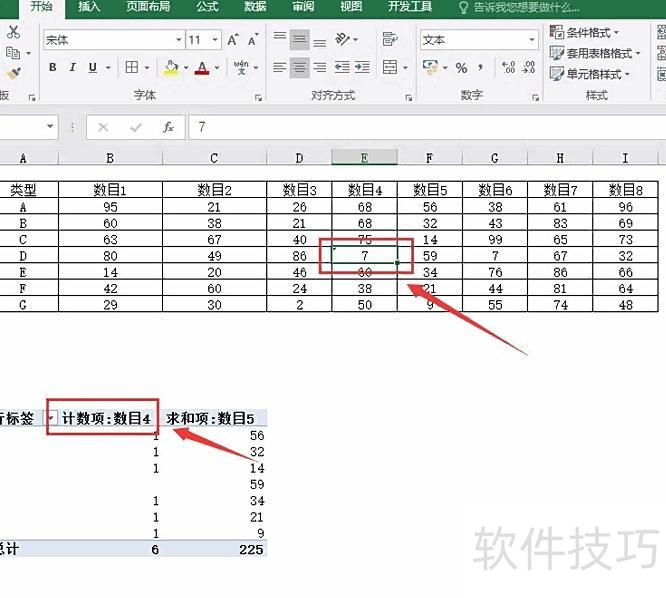Toggle Underline formatting

tap(93, 67)
